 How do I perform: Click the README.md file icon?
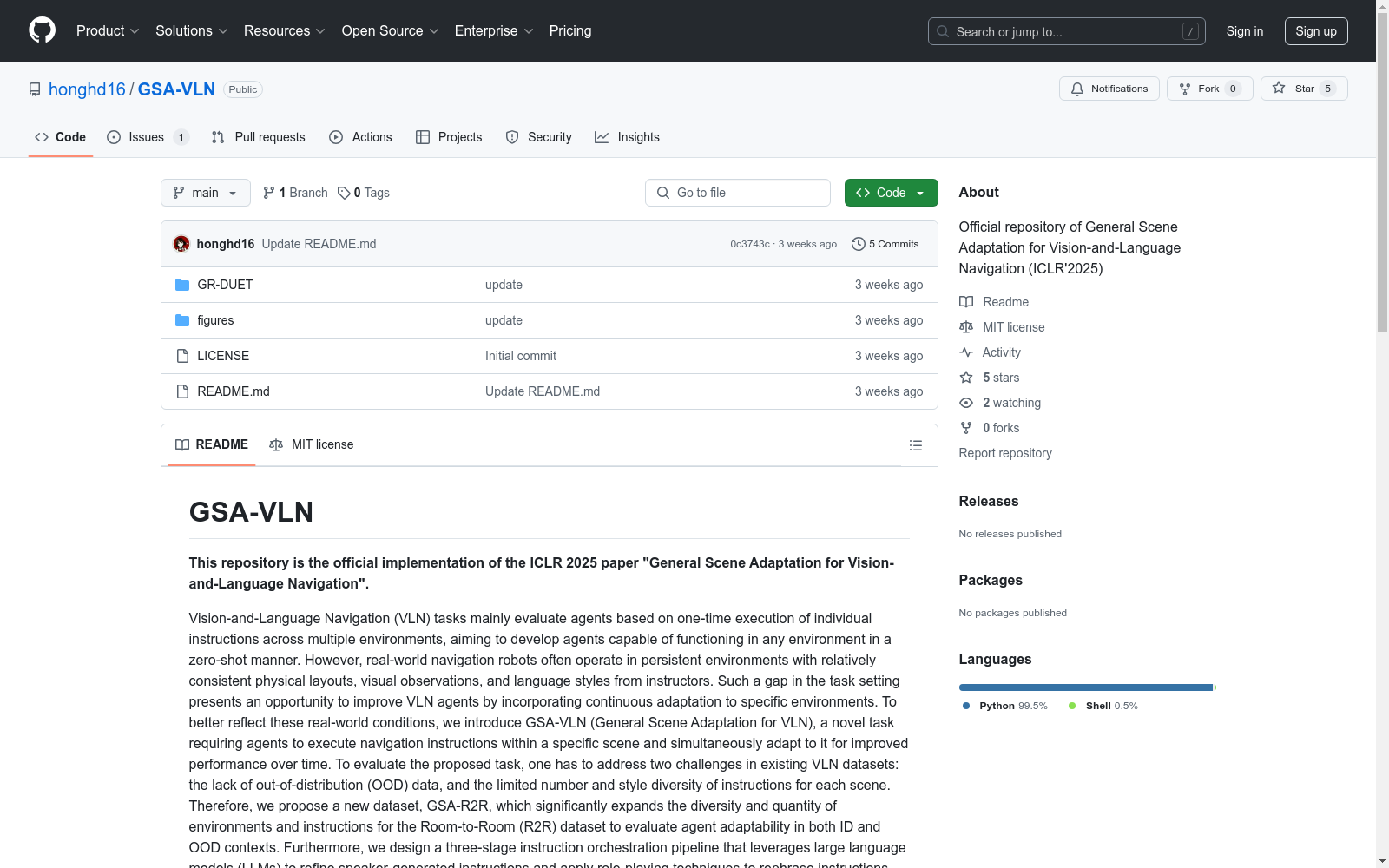[x=182, y=391]
